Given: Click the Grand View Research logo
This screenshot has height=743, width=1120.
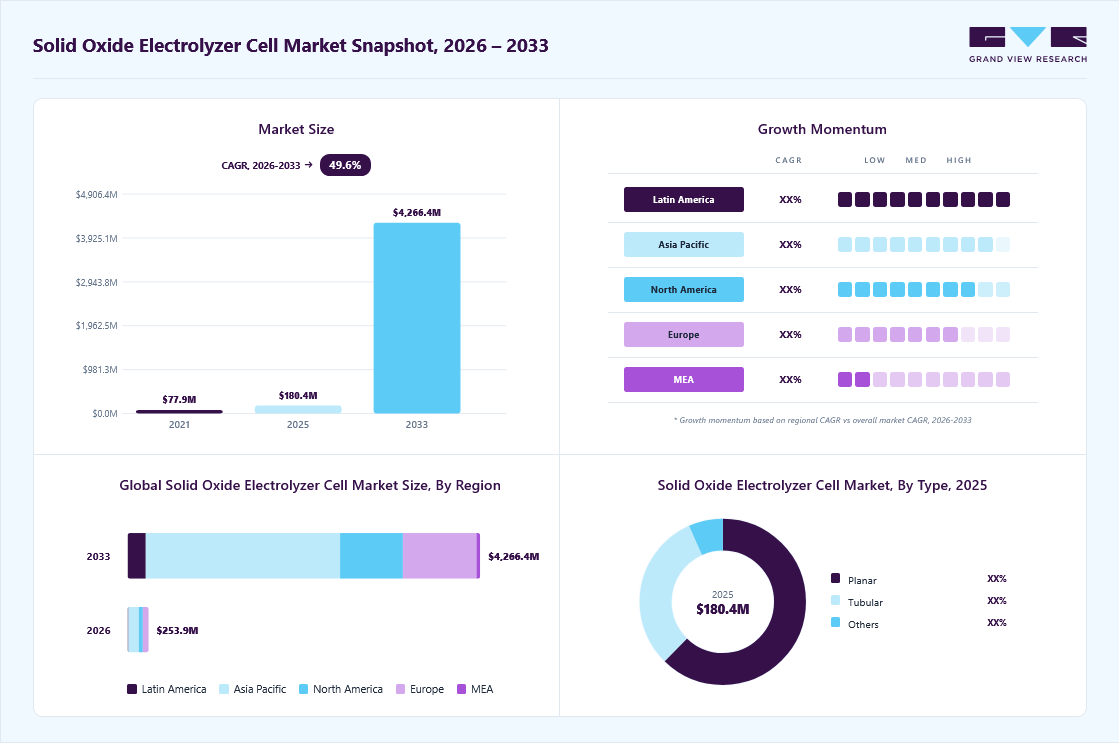Looking at the screenshot, I should (1028, 45).
